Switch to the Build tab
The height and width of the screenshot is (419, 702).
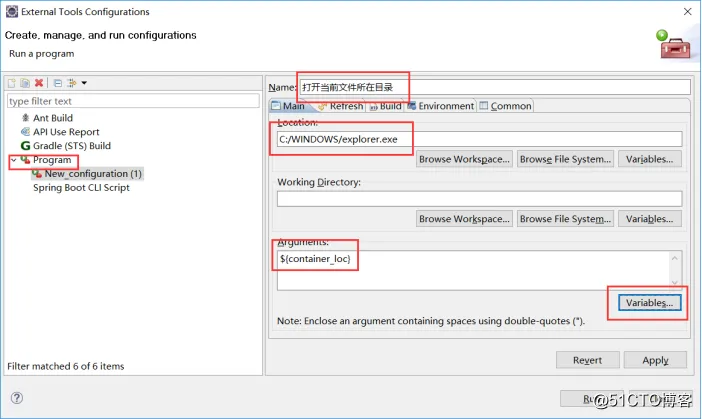click(386, 106)
